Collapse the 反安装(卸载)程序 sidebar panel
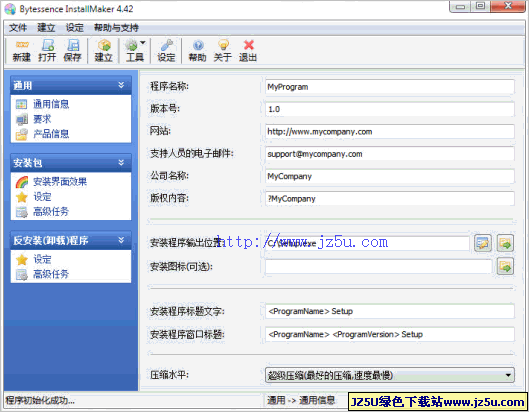 121,240
